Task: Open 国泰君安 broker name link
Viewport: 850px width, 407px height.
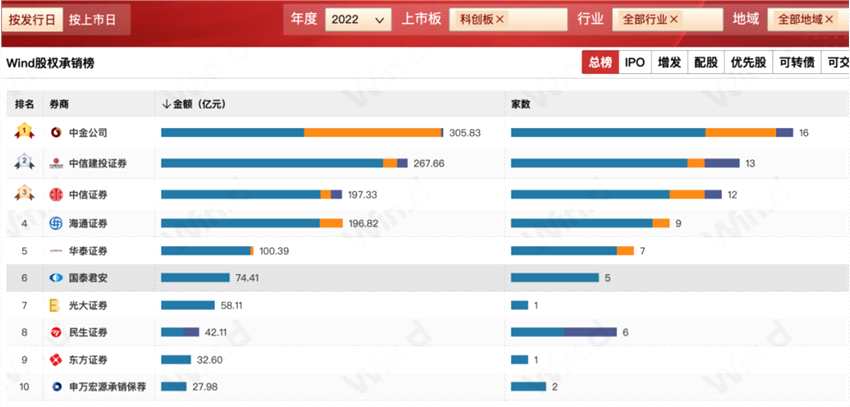Action: 88,278
